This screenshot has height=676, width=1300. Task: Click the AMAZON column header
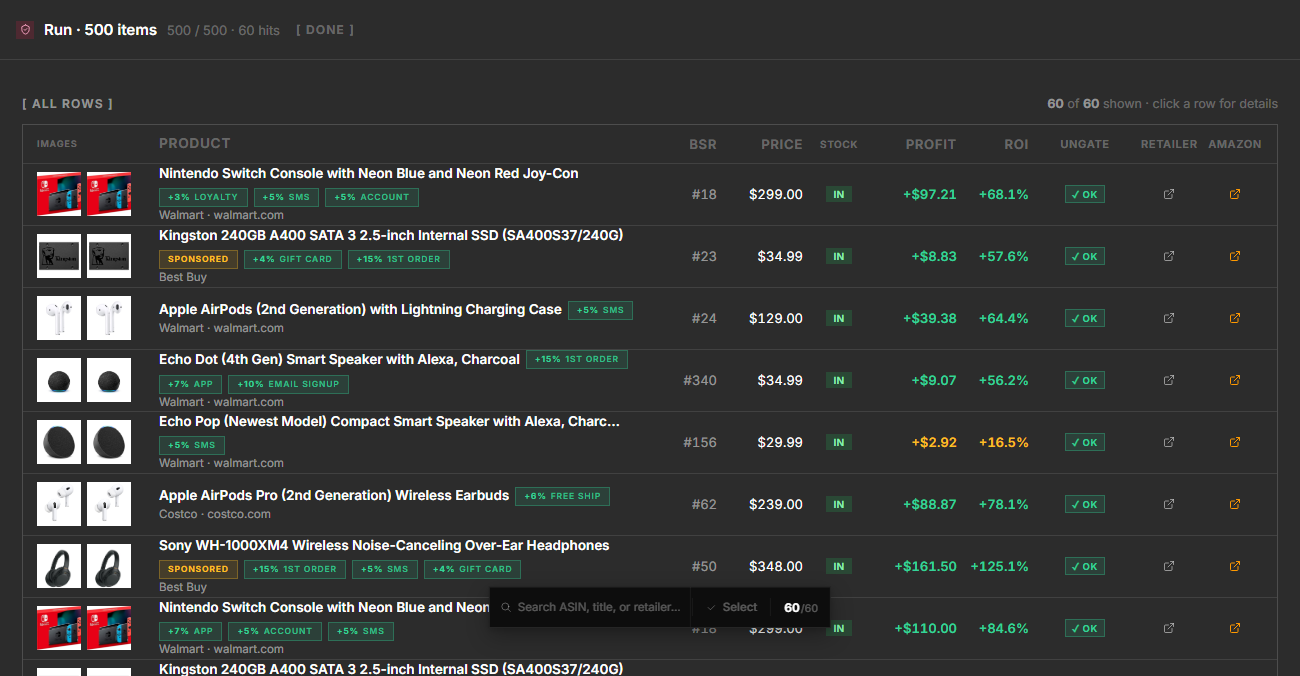tap(1235, 144)
